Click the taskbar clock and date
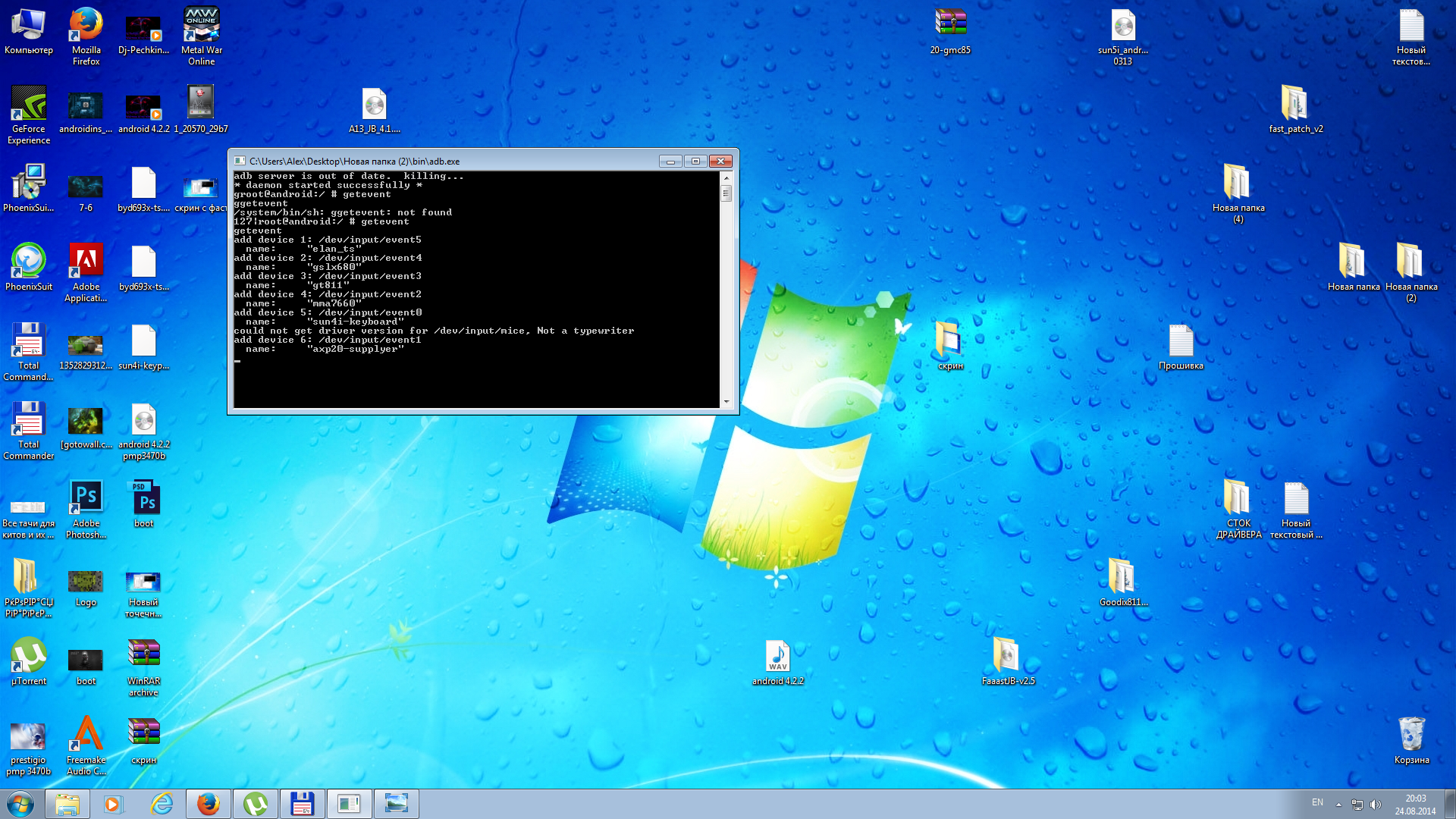 1415,804
